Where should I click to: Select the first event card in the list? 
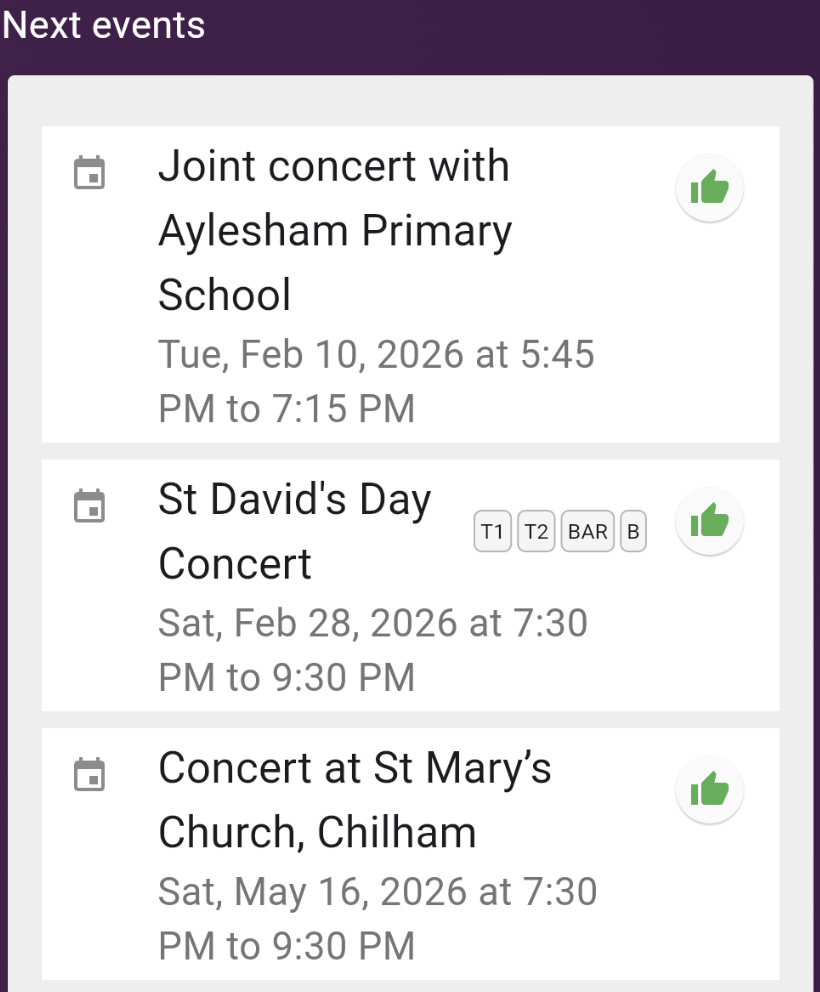(410, 284)
